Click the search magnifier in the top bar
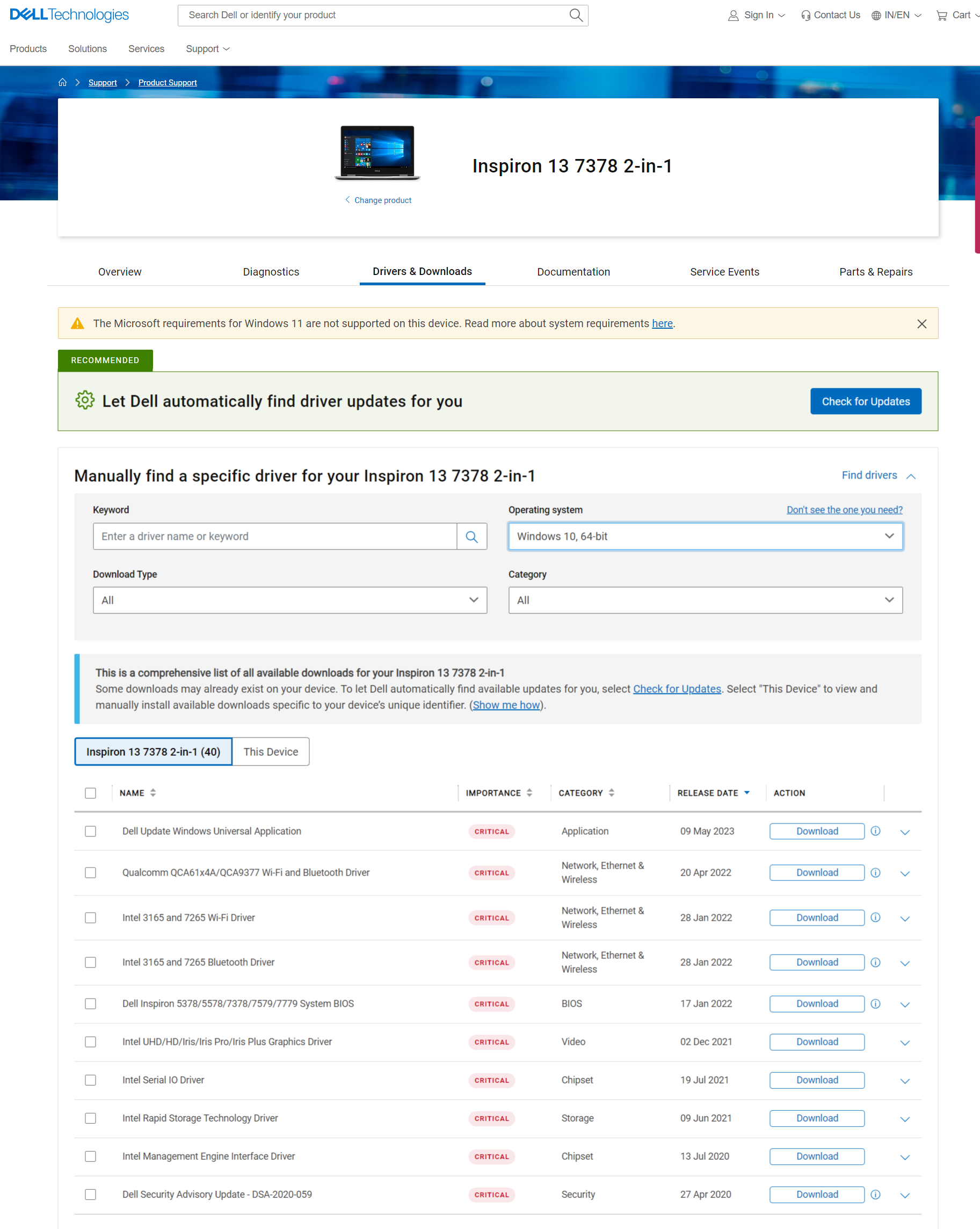 coord(576,15)
